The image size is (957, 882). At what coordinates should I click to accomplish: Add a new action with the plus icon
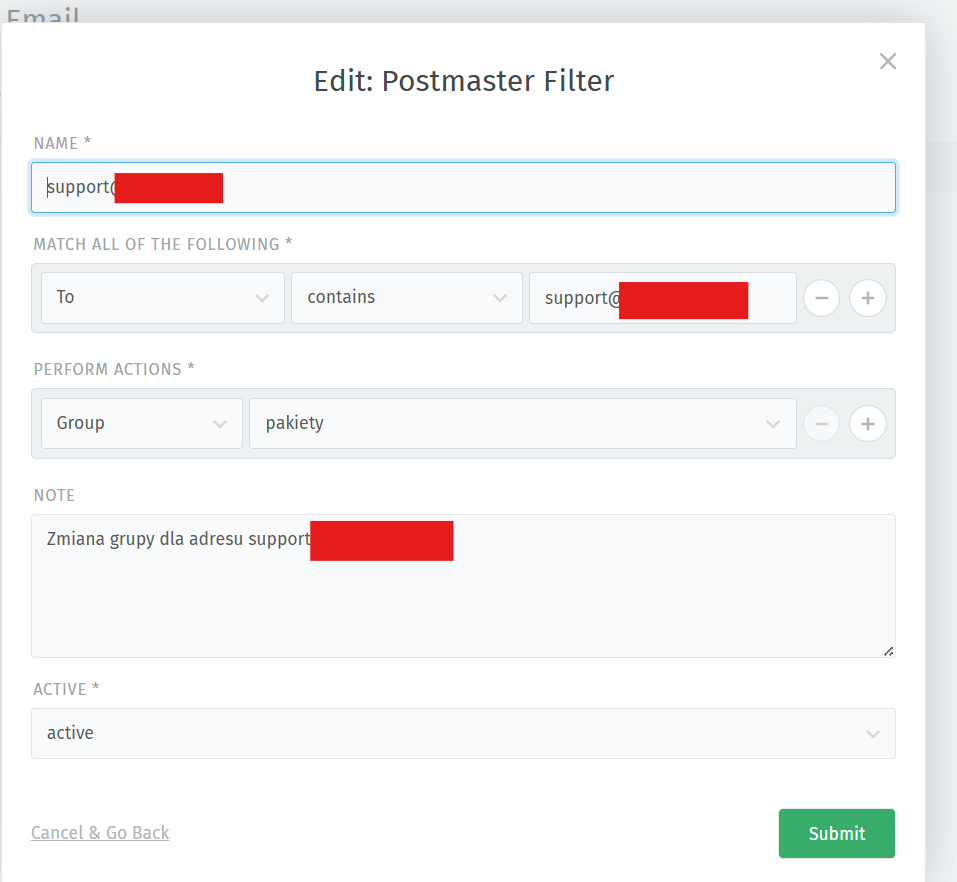click(x=868, y=424)
